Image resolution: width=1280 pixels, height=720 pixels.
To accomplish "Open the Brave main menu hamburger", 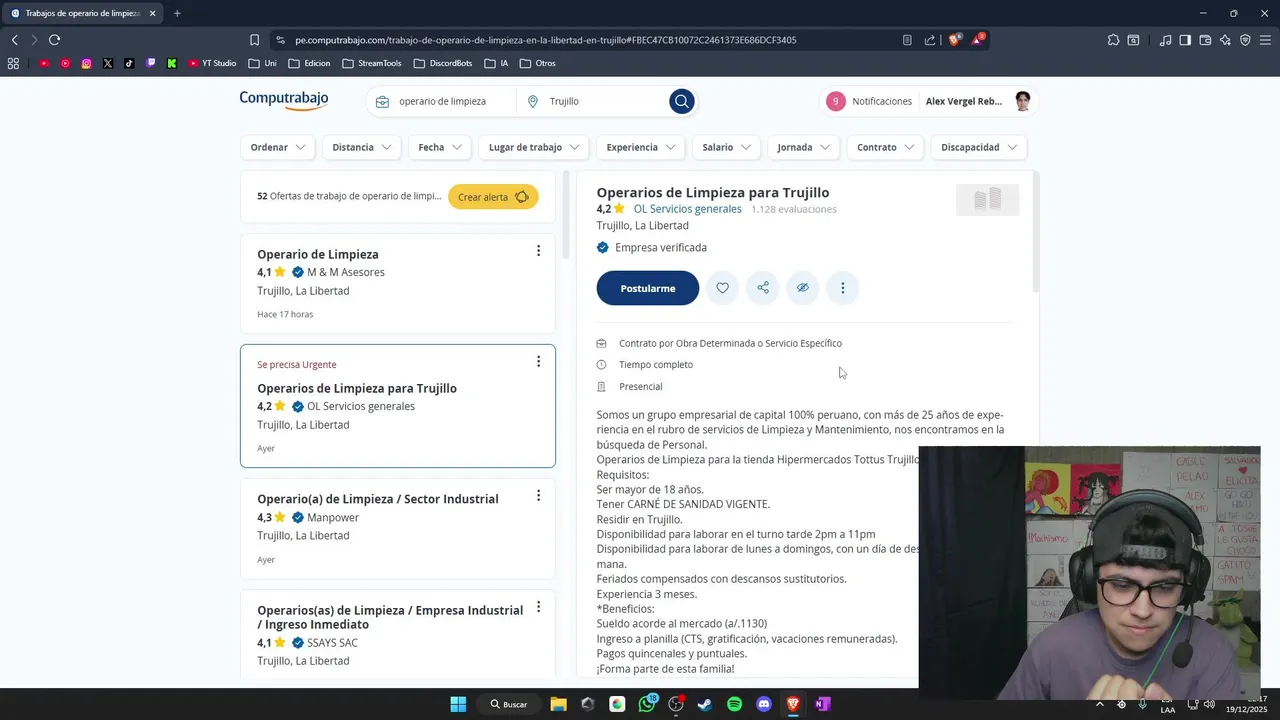I will [x=1265, y=40].
